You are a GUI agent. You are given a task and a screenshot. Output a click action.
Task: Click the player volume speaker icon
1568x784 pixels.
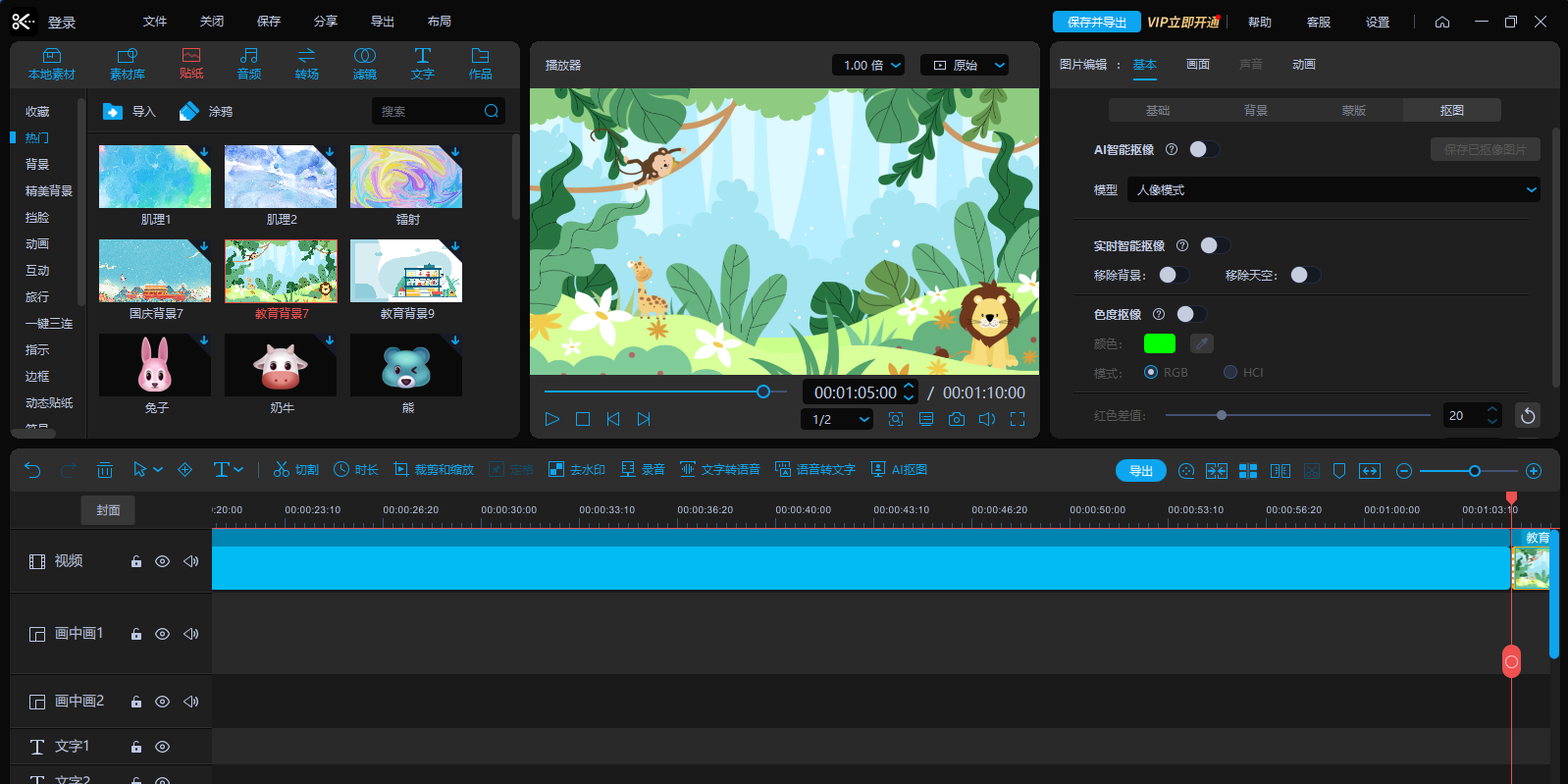(987, 419)
